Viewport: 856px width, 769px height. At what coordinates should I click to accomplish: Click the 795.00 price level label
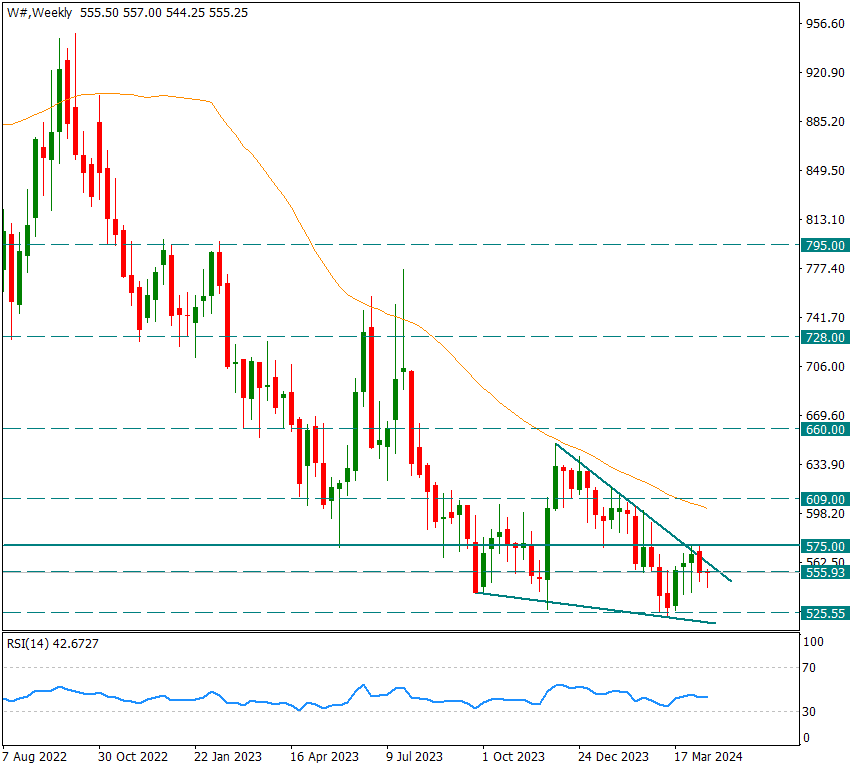(x=825, y=246)
